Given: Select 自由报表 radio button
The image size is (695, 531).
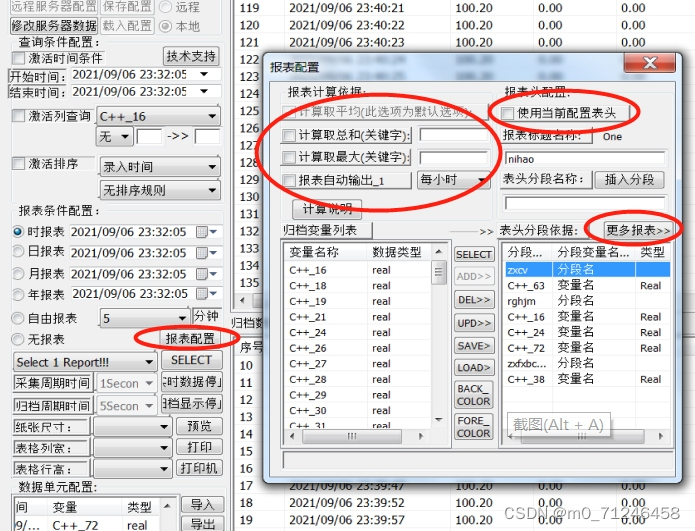Looking at the screenshot, I should click(x=18, y=318).
